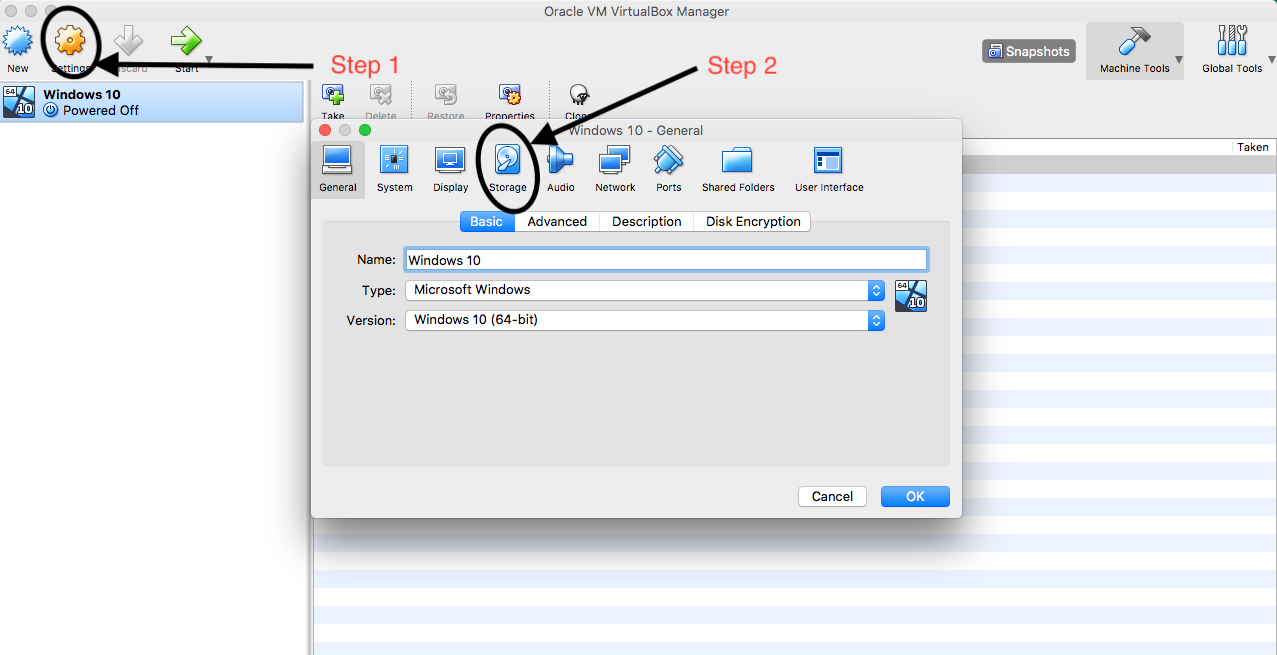Confirm settings with the OK button
The height and width of the screenshot is (655, 1277).
click(915, 496)
